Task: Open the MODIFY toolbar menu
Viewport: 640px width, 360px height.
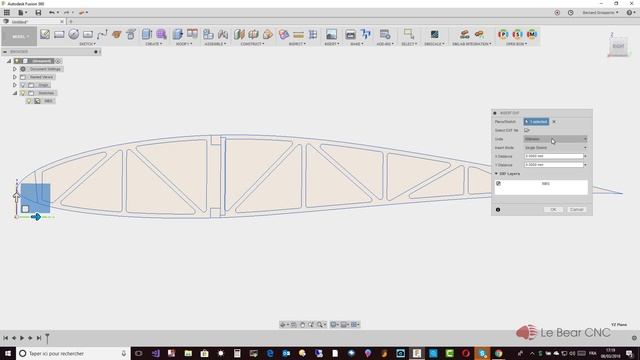Action: click(x=184, y=44)
